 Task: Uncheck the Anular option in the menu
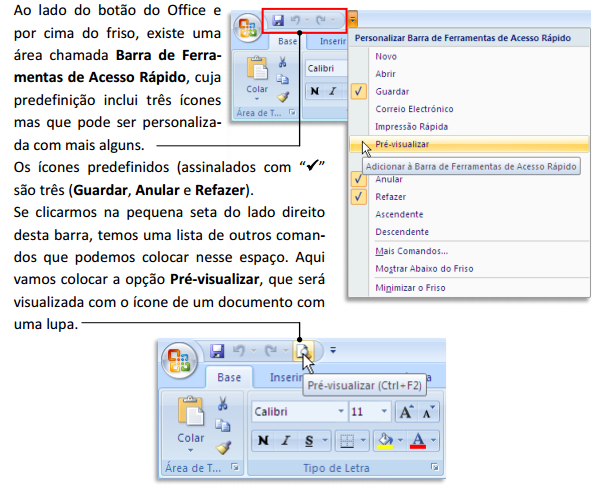tap(391, 179)
